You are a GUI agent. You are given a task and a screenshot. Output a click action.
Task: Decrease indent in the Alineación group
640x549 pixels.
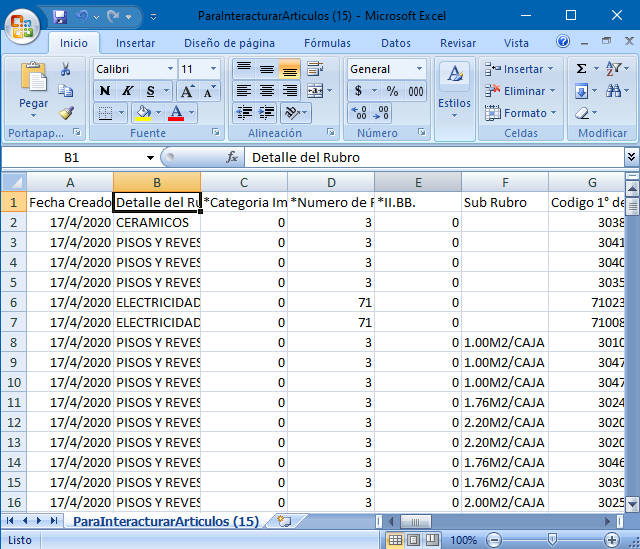point(244,113)
